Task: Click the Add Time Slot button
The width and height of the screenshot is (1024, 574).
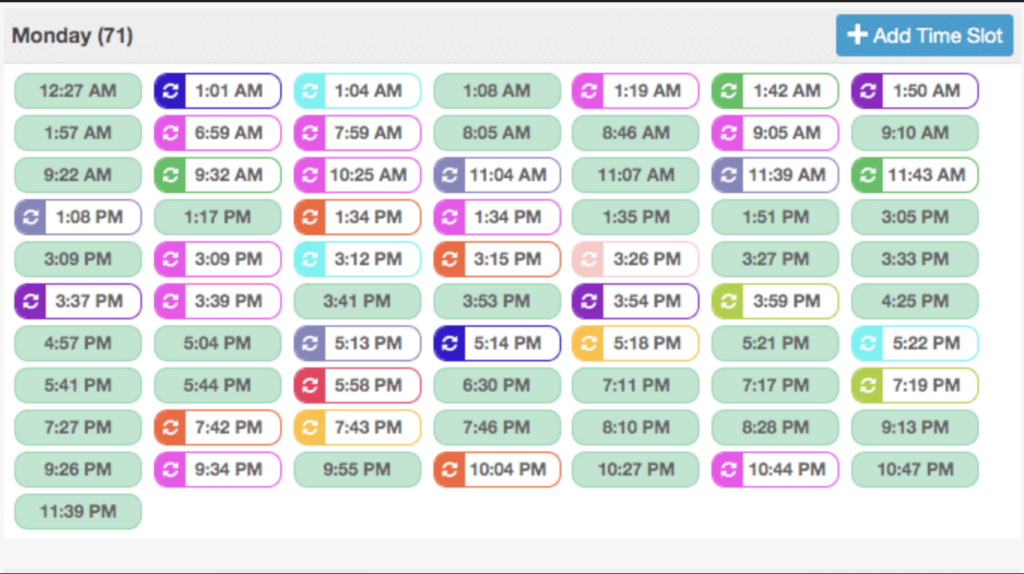Action: [924, 35]
